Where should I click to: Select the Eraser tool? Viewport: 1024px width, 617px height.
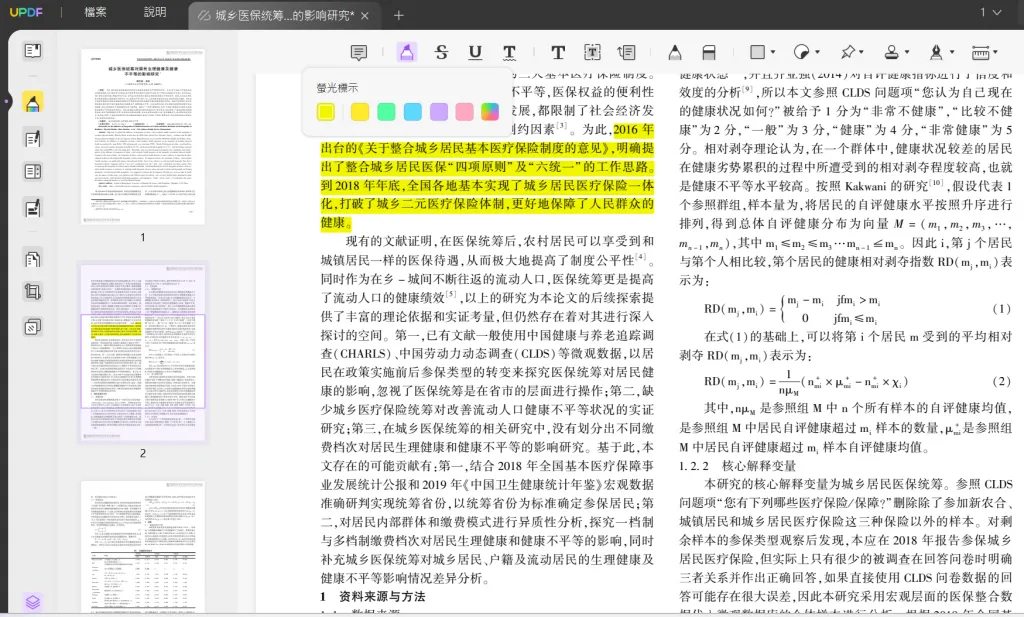click(709, 52)
